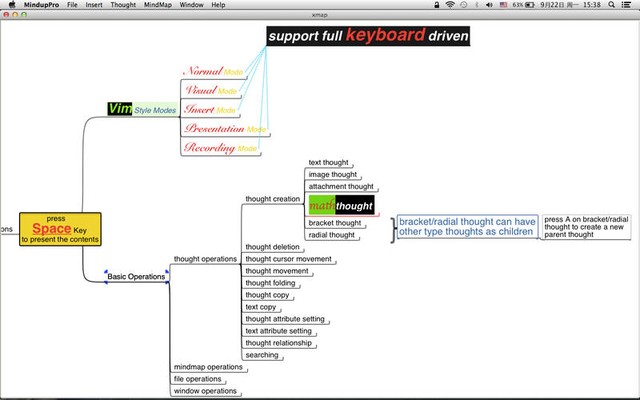The width and height of the screenshot is (640, 400).
Task: Click the Presentation Mode node
Action: (x=224, y=129)
